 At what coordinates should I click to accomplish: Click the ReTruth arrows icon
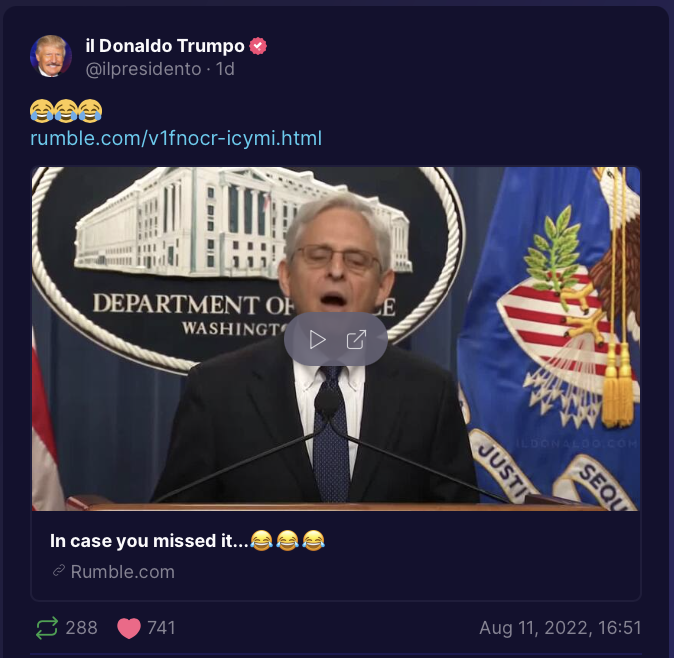pyautogui.click(x=46, y=627)
